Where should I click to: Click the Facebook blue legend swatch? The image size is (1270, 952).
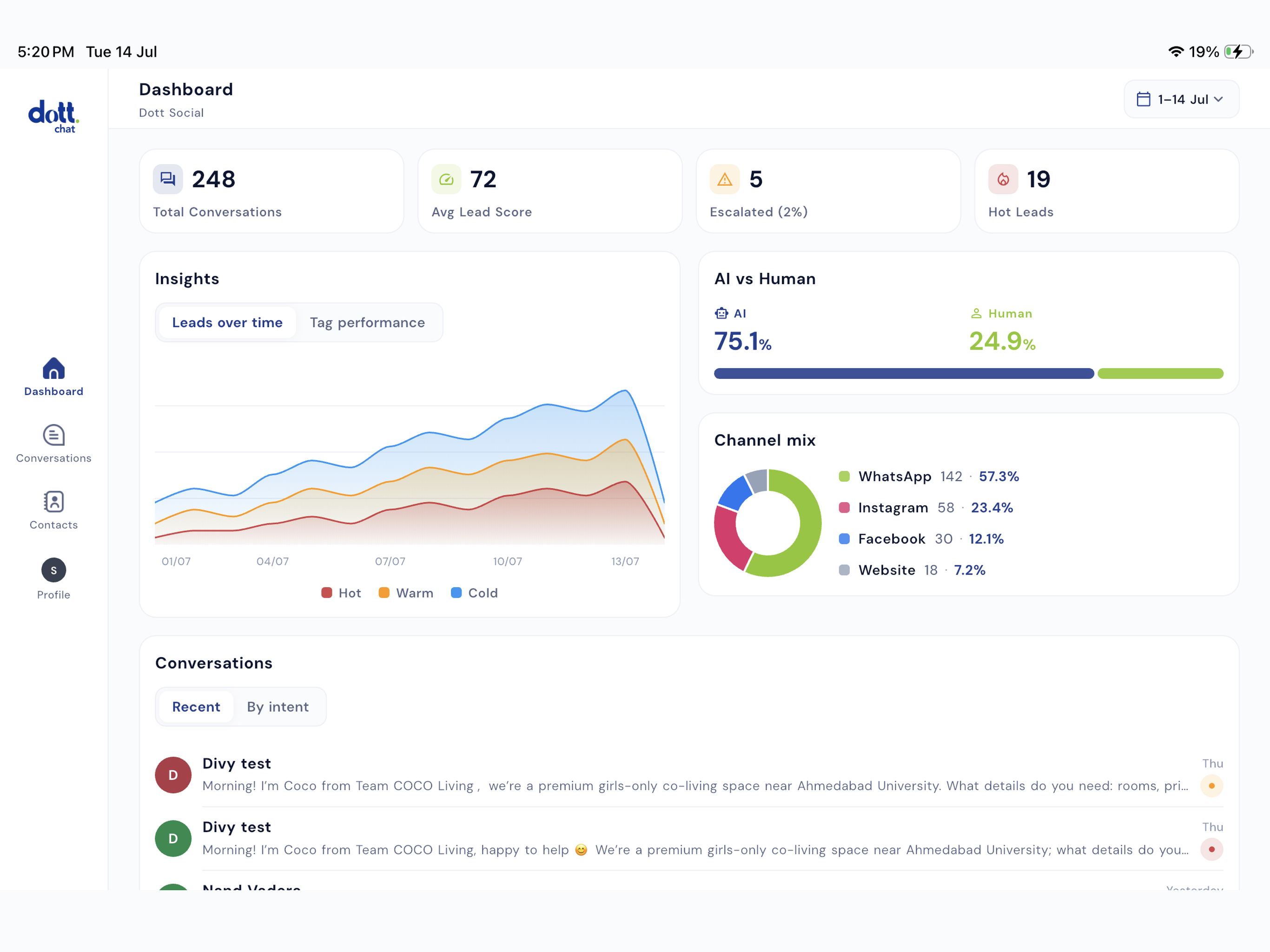pos(844,539)
